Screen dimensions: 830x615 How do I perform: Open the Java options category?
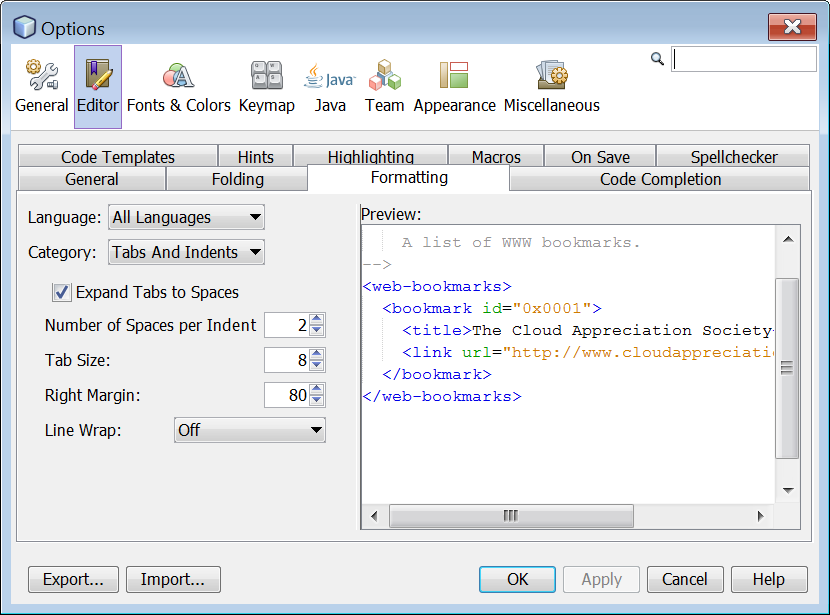[330, 87]
